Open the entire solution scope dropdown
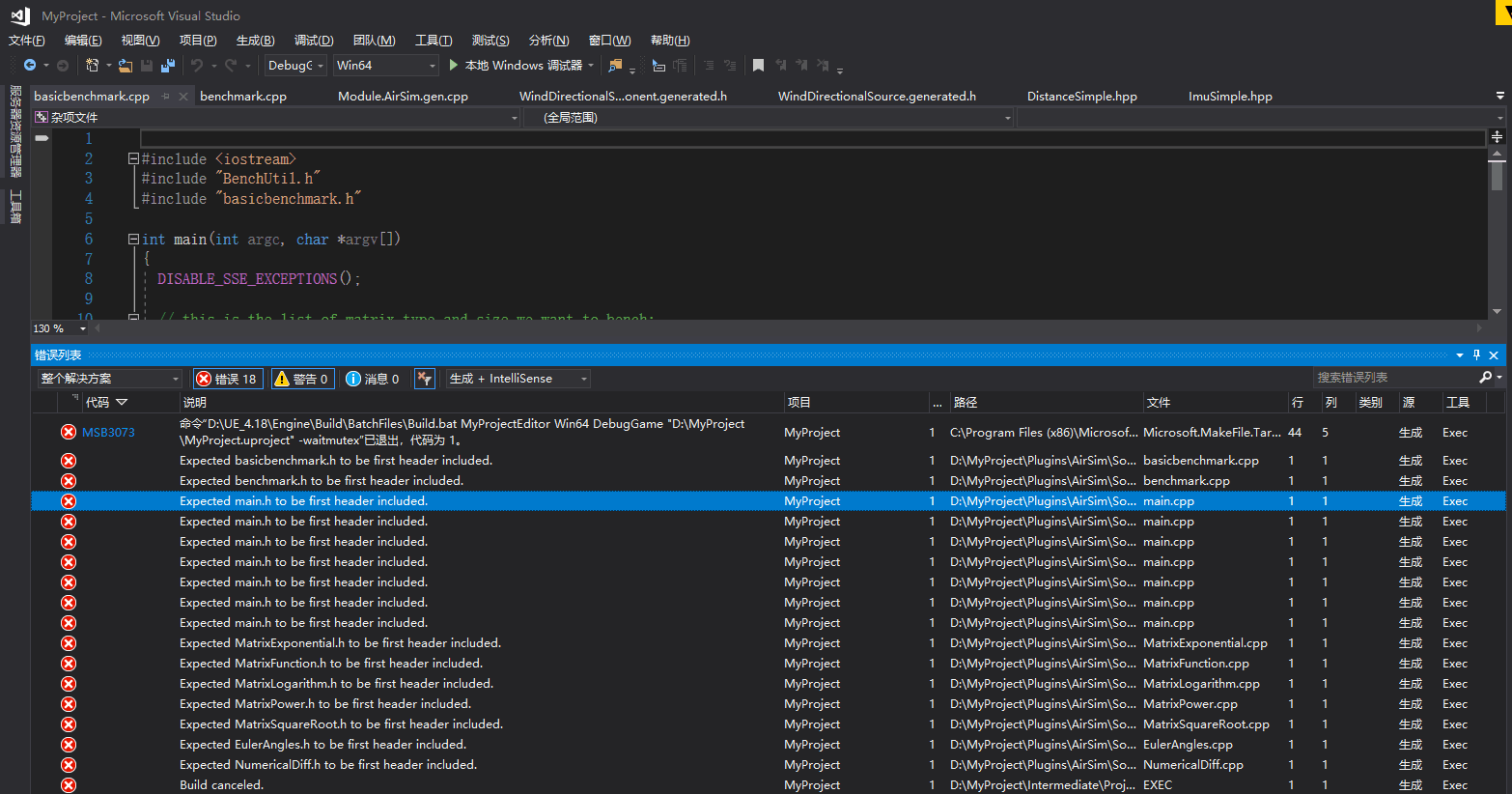Viewport: 1512px width, 794px height. [109, 379]
